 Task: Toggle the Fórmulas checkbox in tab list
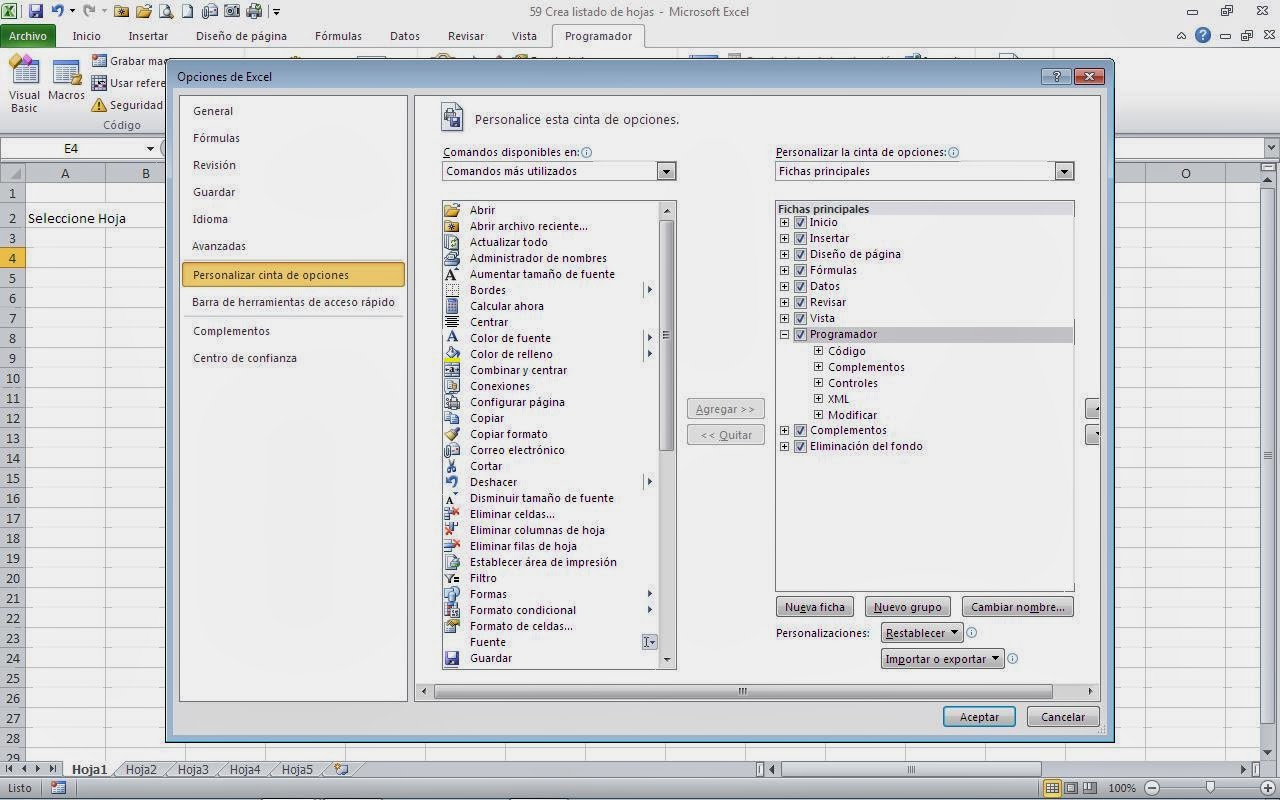point(800,270)
